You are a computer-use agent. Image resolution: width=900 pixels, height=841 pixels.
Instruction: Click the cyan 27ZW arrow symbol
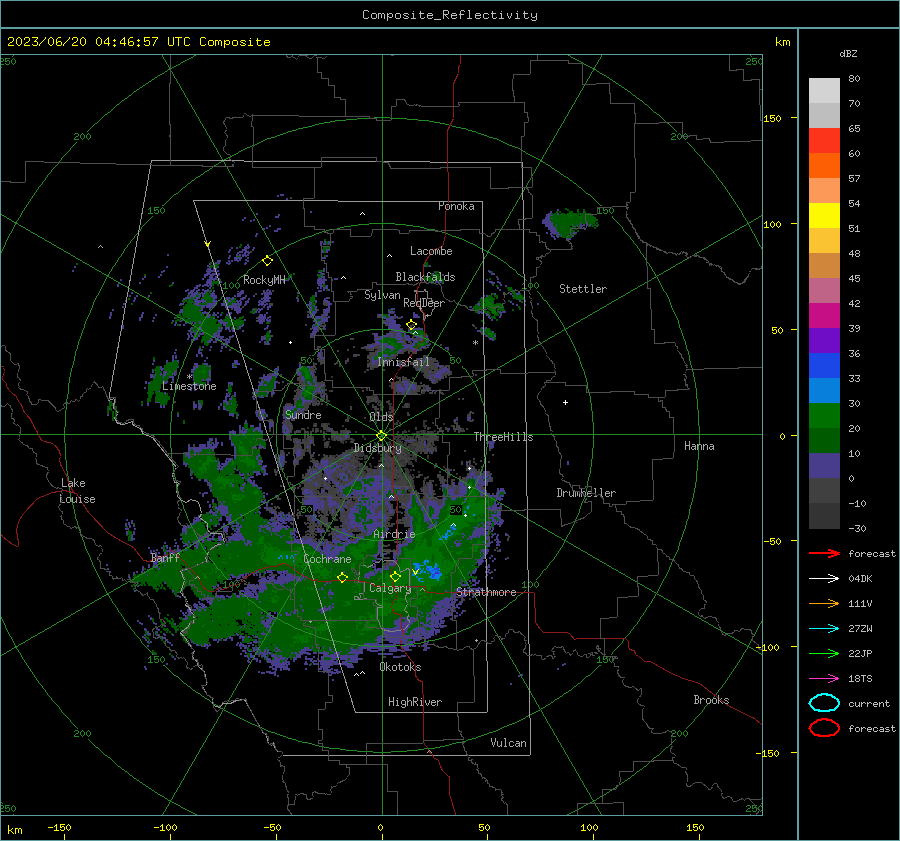pyautogui.click(x=824, y=629)
